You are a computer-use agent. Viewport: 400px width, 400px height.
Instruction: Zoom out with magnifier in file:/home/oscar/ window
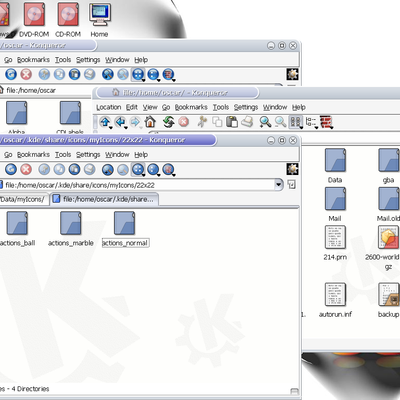280,122
